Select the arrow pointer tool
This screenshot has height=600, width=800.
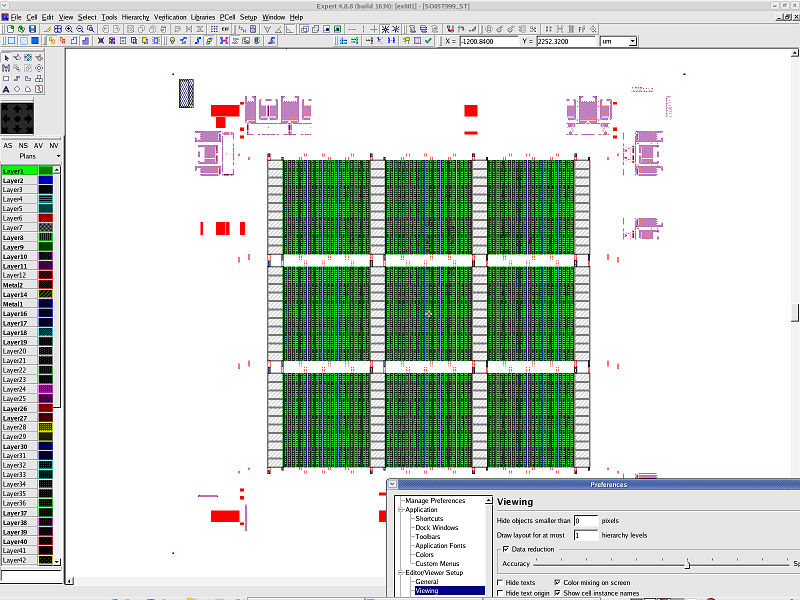tap(6, 57)
